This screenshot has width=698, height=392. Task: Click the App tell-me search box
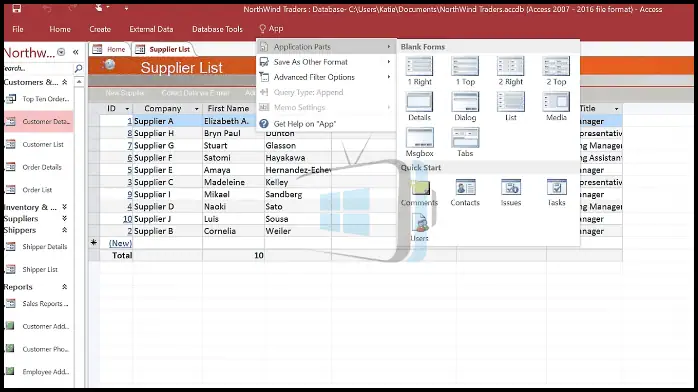pos(271,28)
